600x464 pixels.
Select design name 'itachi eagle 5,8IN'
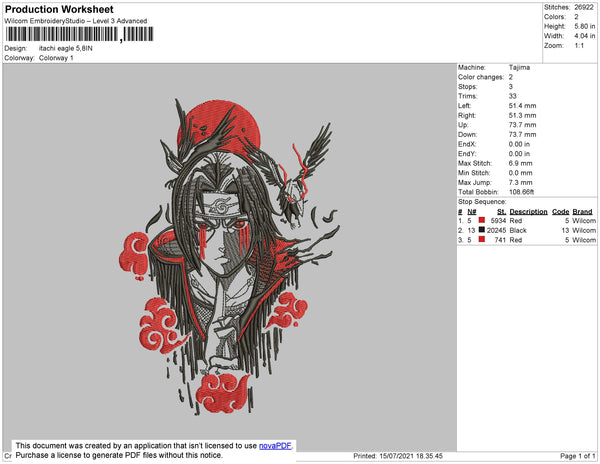pos(65,49)
